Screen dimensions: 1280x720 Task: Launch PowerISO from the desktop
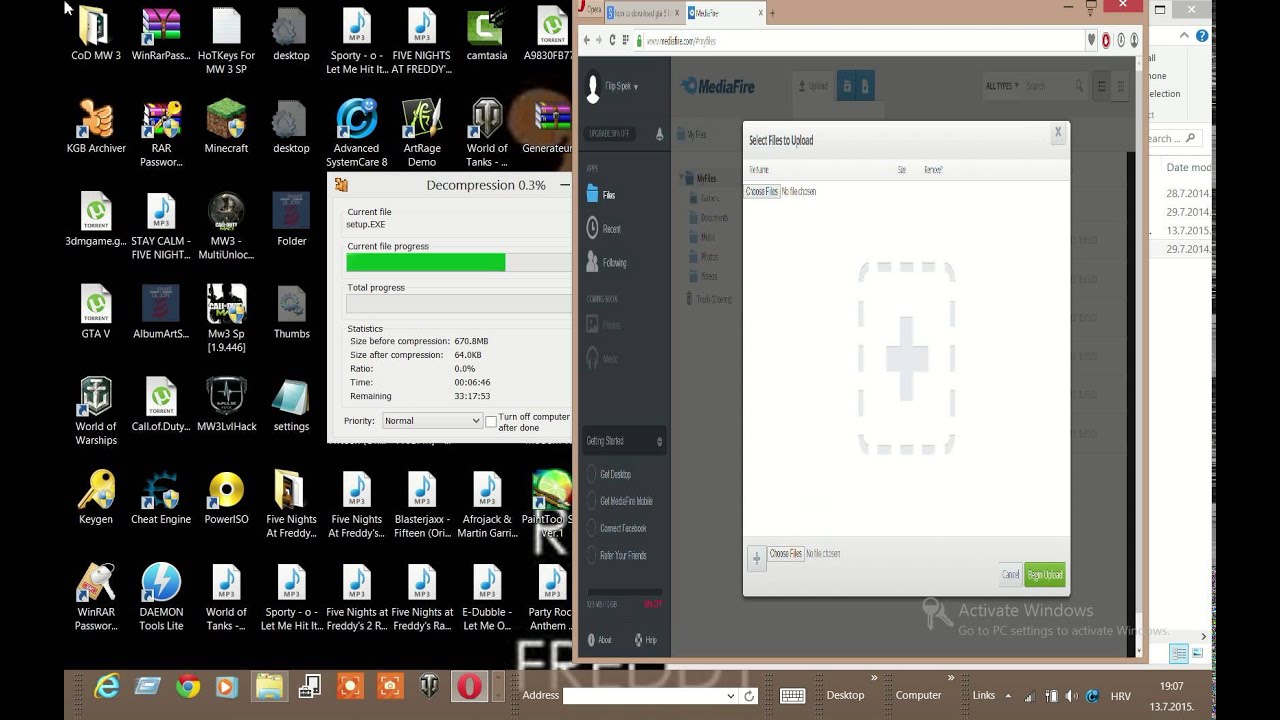click(226, 498)
